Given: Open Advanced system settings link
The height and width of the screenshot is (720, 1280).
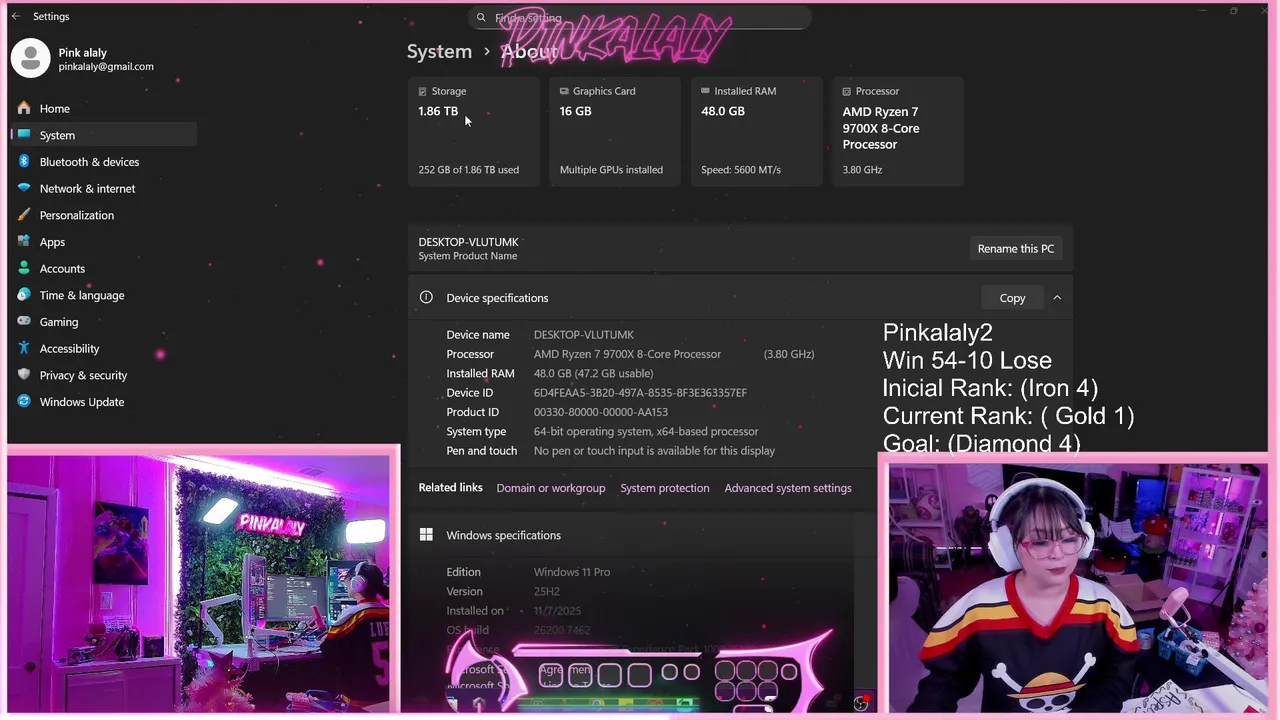Looking at the screenshot, I should coord(788,488).
